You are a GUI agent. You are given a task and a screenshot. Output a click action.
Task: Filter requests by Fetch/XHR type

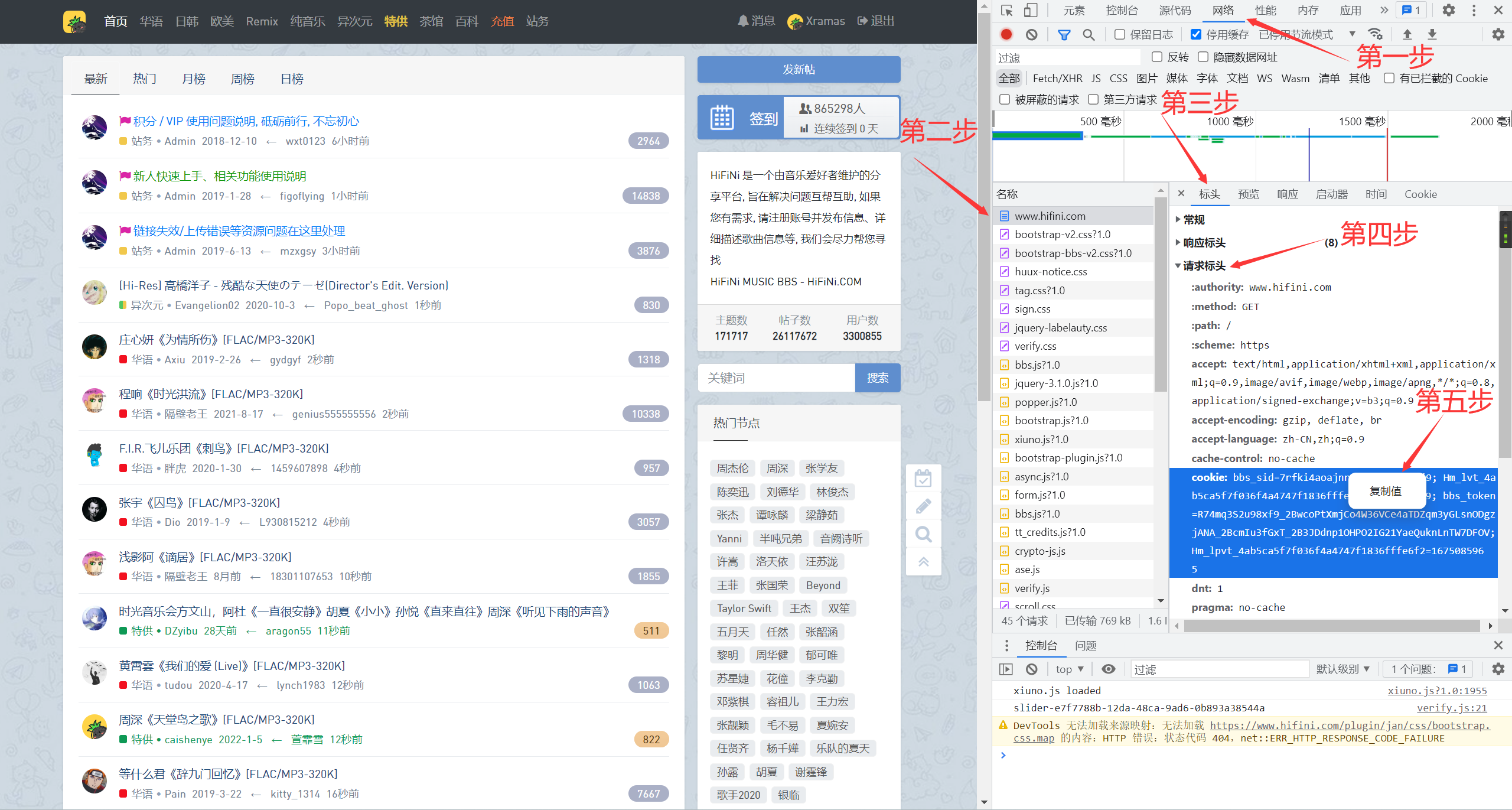click(1057, 79)
